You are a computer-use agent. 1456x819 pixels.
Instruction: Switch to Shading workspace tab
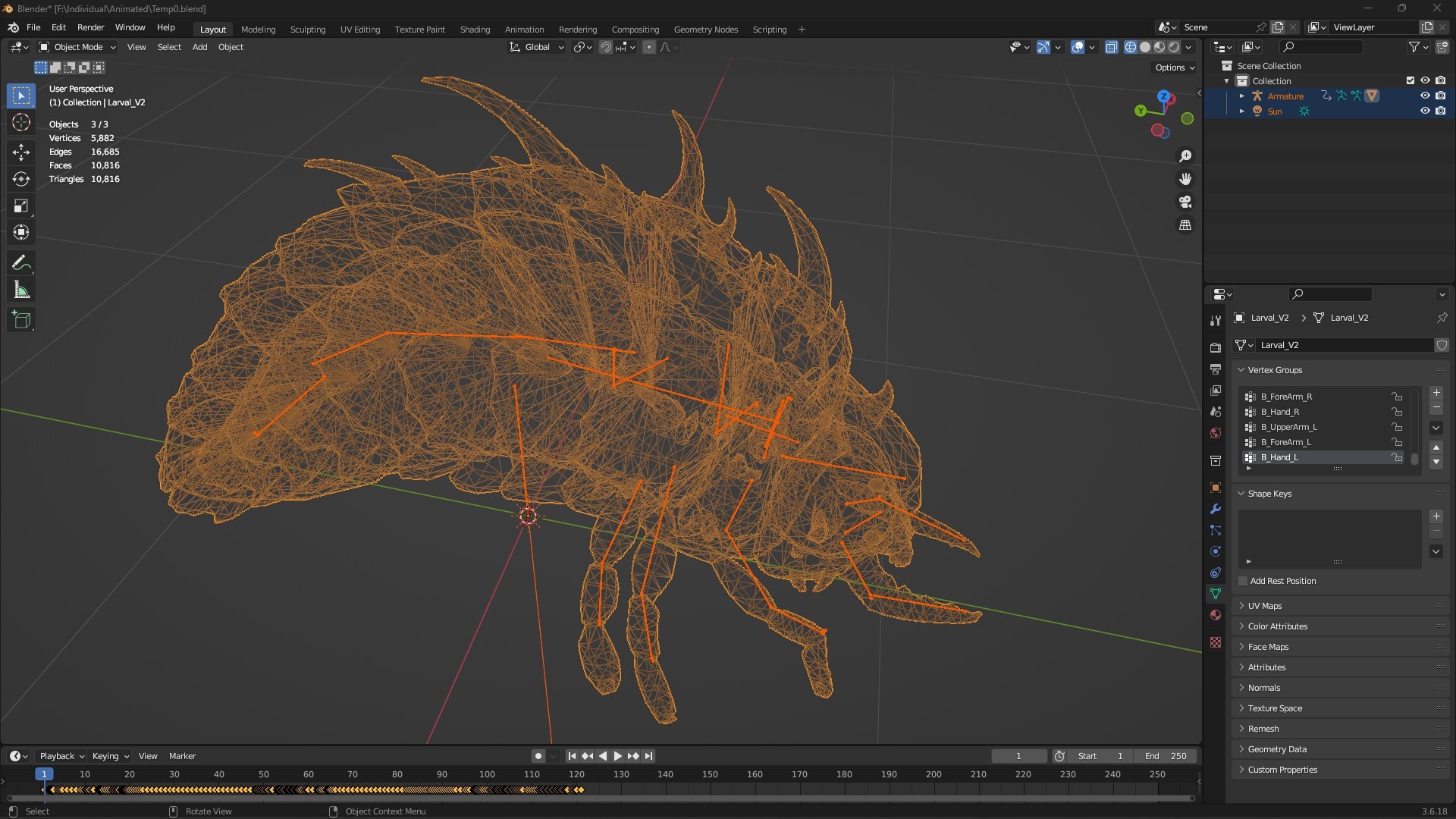coord(475,30)
